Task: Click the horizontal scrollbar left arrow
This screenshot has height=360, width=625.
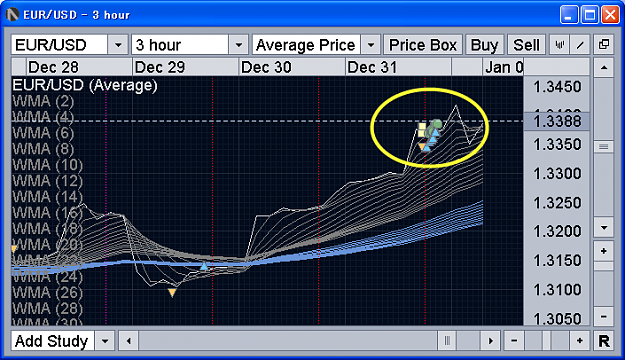Action: [128, 341]
